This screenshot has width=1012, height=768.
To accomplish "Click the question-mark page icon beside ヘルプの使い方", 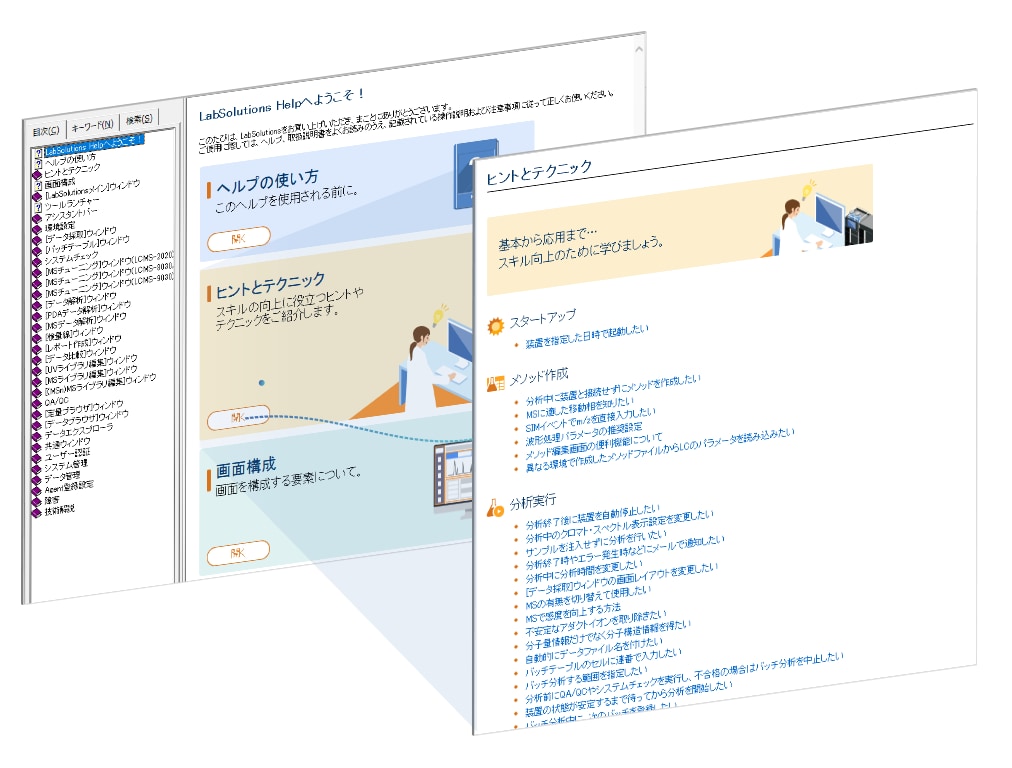I will click(37, 164).
